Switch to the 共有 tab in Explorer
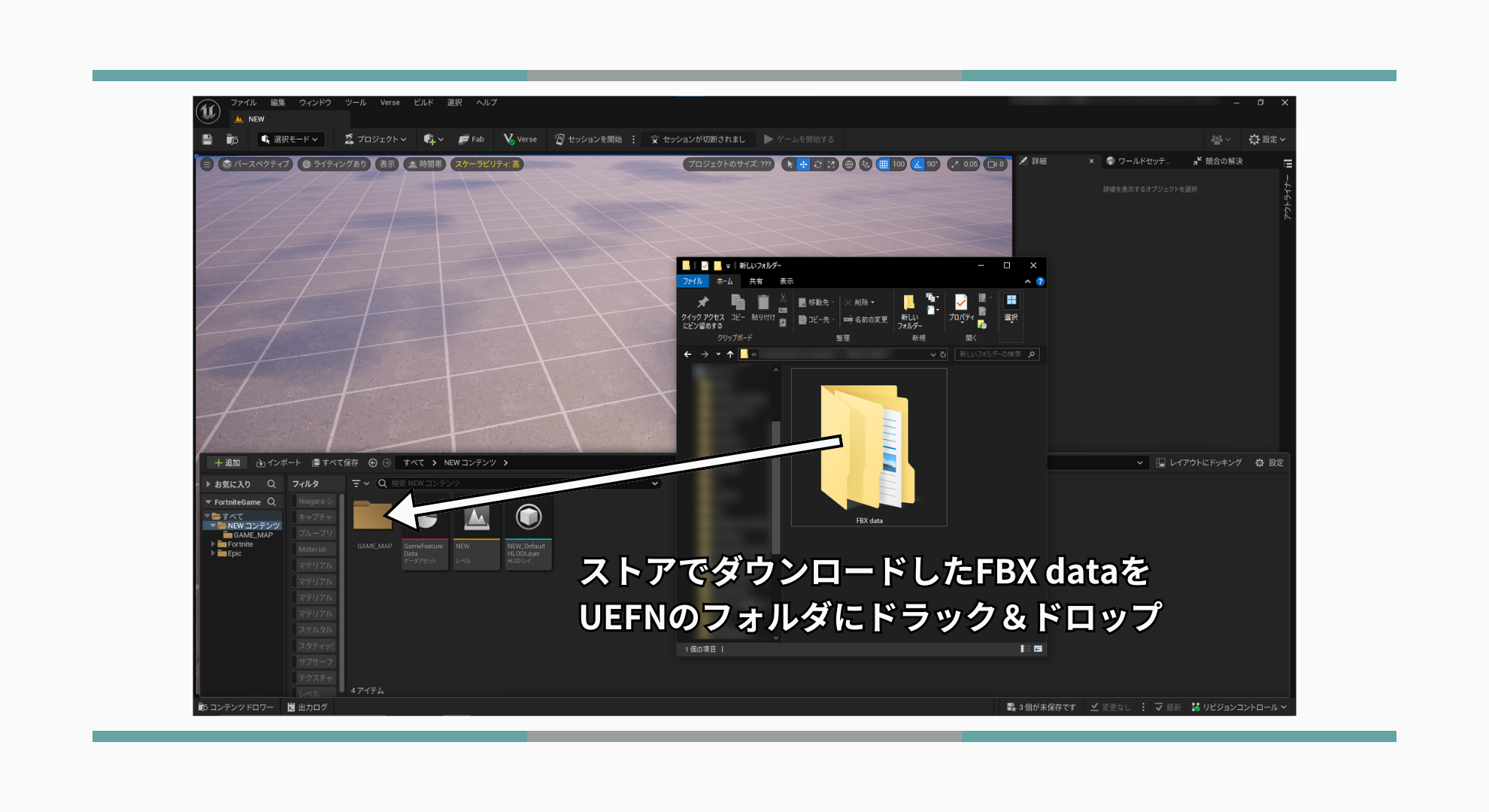The image size is (1489, 812). [x=755, y=280]
